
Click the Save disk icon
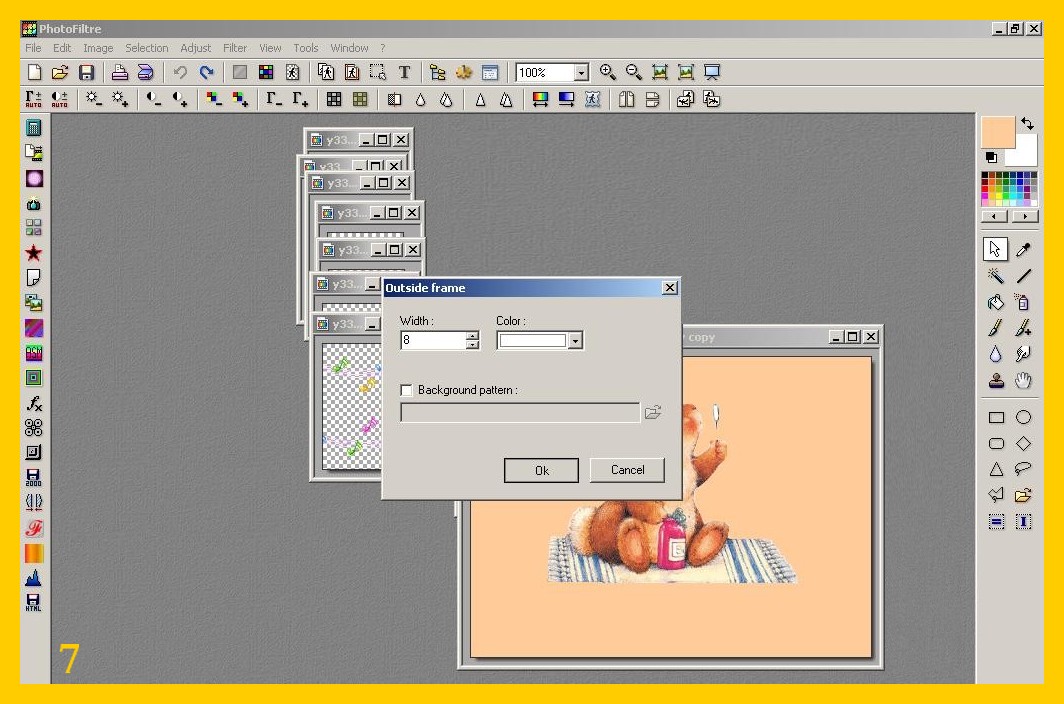pyautogui.click(x=86, y=72)
